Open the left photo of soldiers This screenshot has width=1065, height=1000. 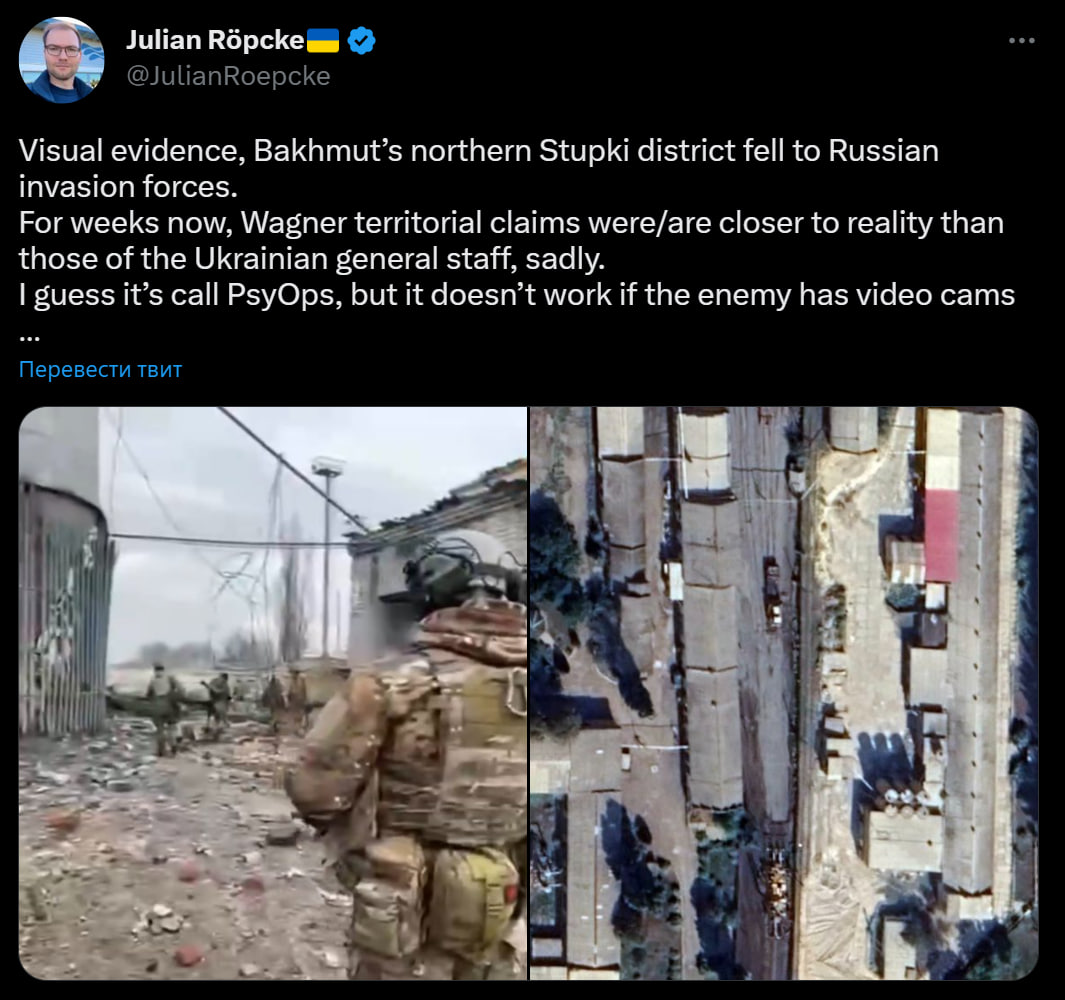click(x=272, y=692)
